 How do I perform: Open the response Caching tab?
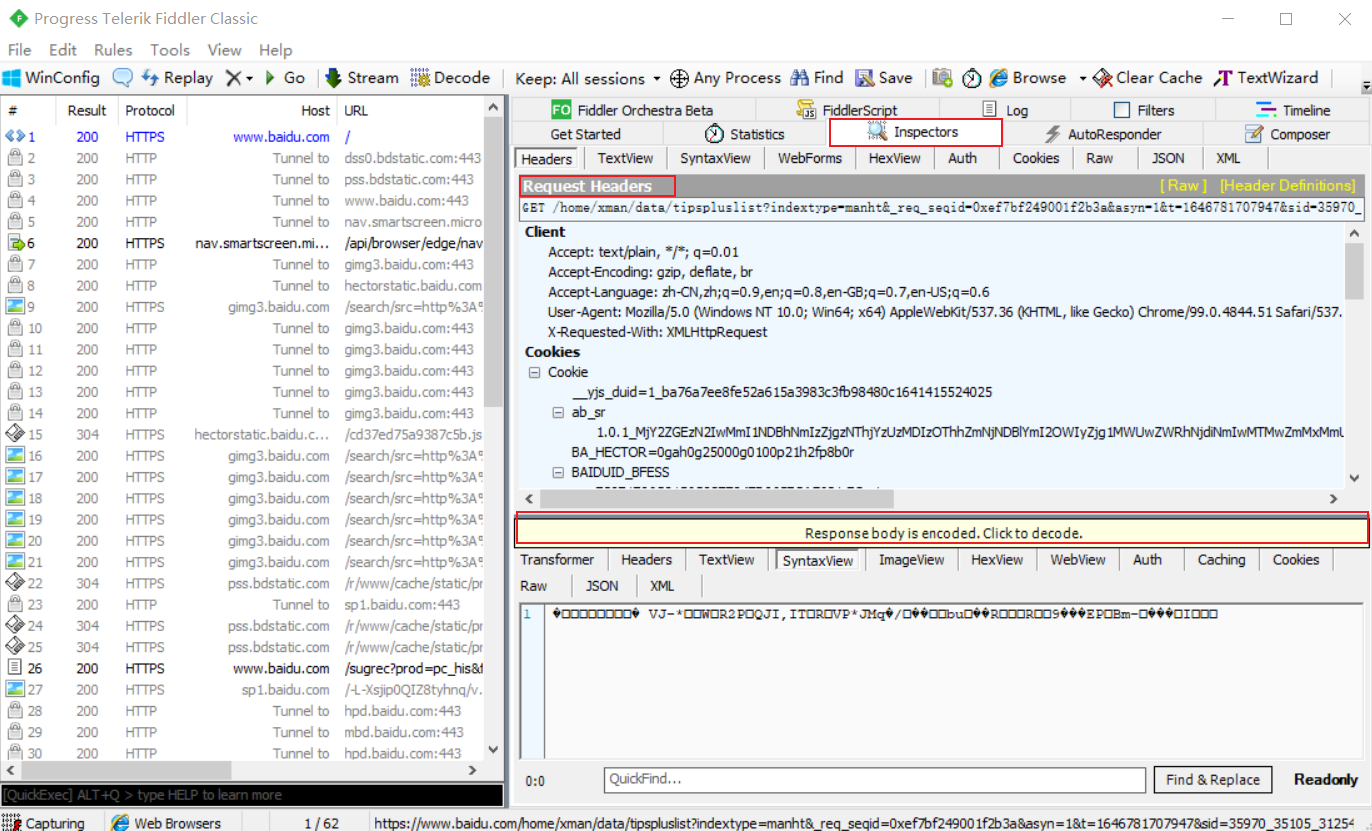(x=1221, y=560)
